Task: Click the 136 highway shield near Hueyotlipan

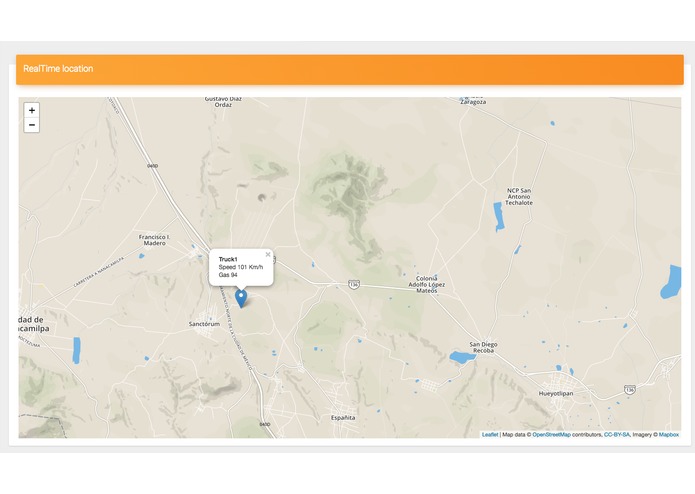Action: coord(629,389)
